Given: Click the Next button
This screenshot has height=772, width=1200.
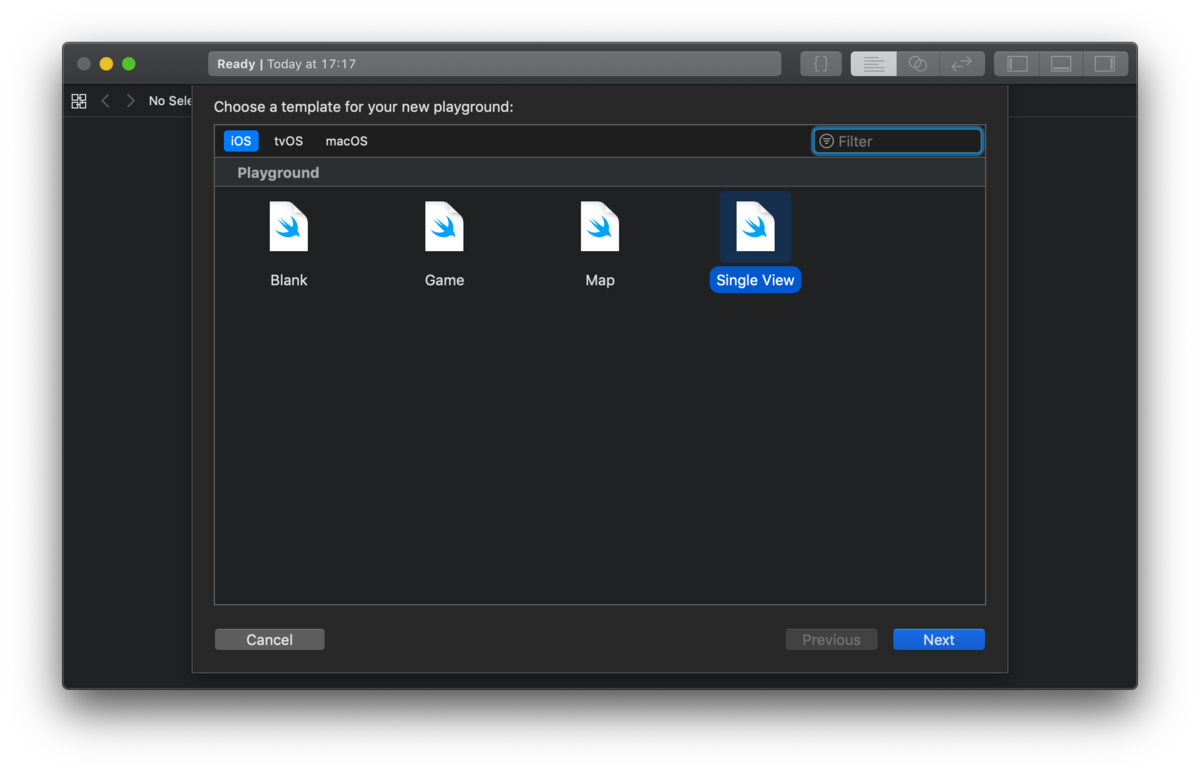Looking at the screenshot, I should coord(939,640).
